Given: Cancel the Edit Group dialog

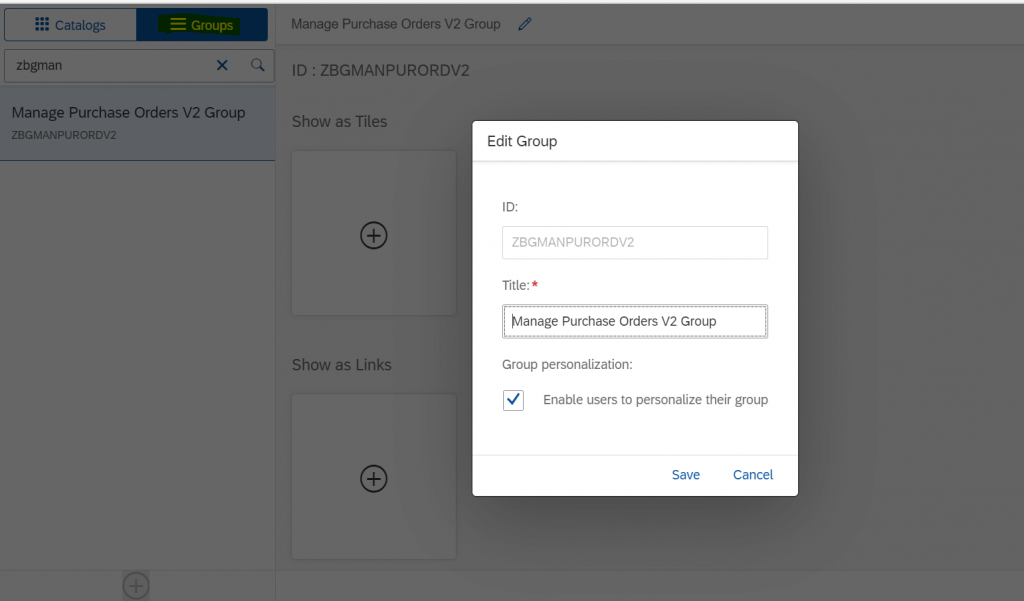Looking at the screenshot, I should click(x=753, y=475).
